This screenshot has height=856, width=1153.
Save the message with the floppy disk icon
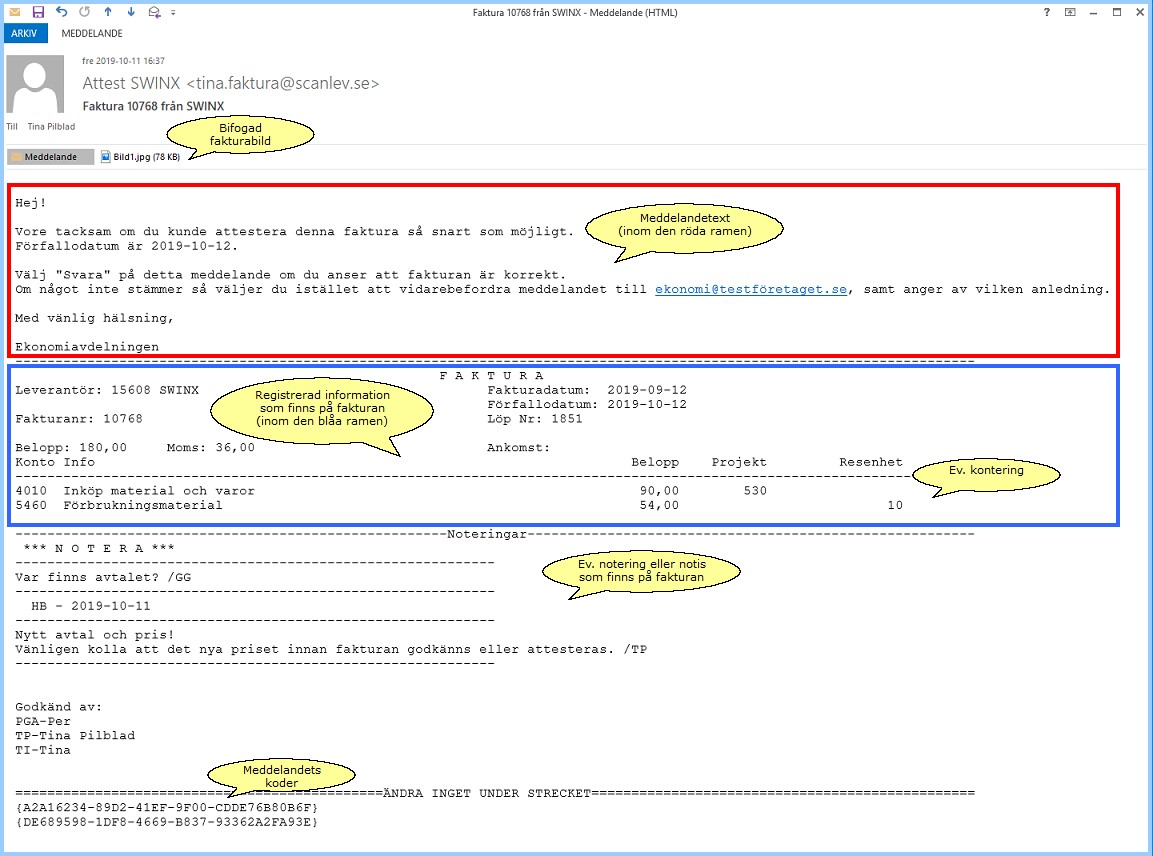38,12
